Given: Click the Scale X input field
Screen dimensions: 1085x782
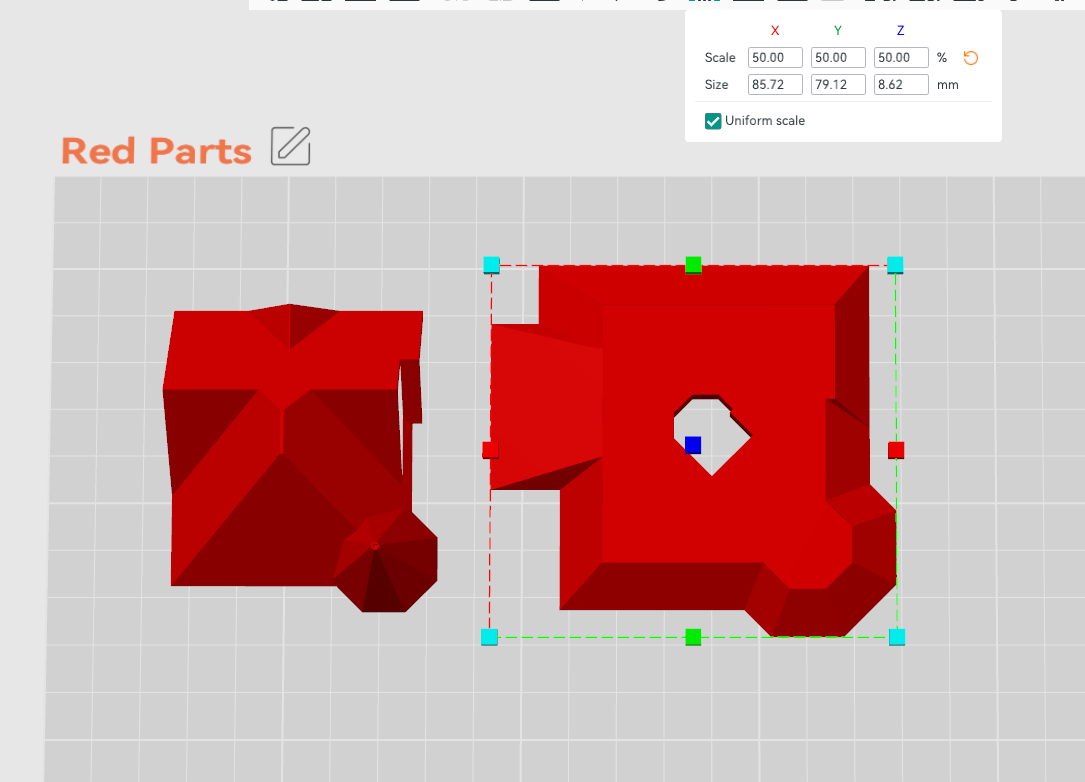Looking at the screenshot, I should pyautogui.click(x=775, y=57).
